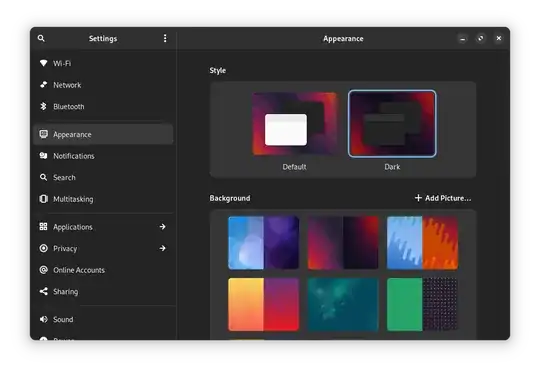Expand Privacy submenu arrow
This screenshot has width=540, height=373.
pyautogui.click(x=163, y=248)
